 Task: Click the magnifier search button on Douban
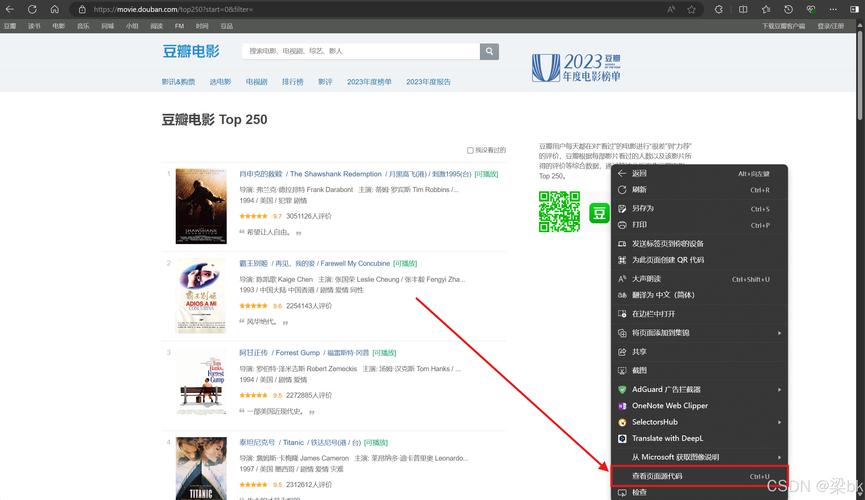(489, 51)
